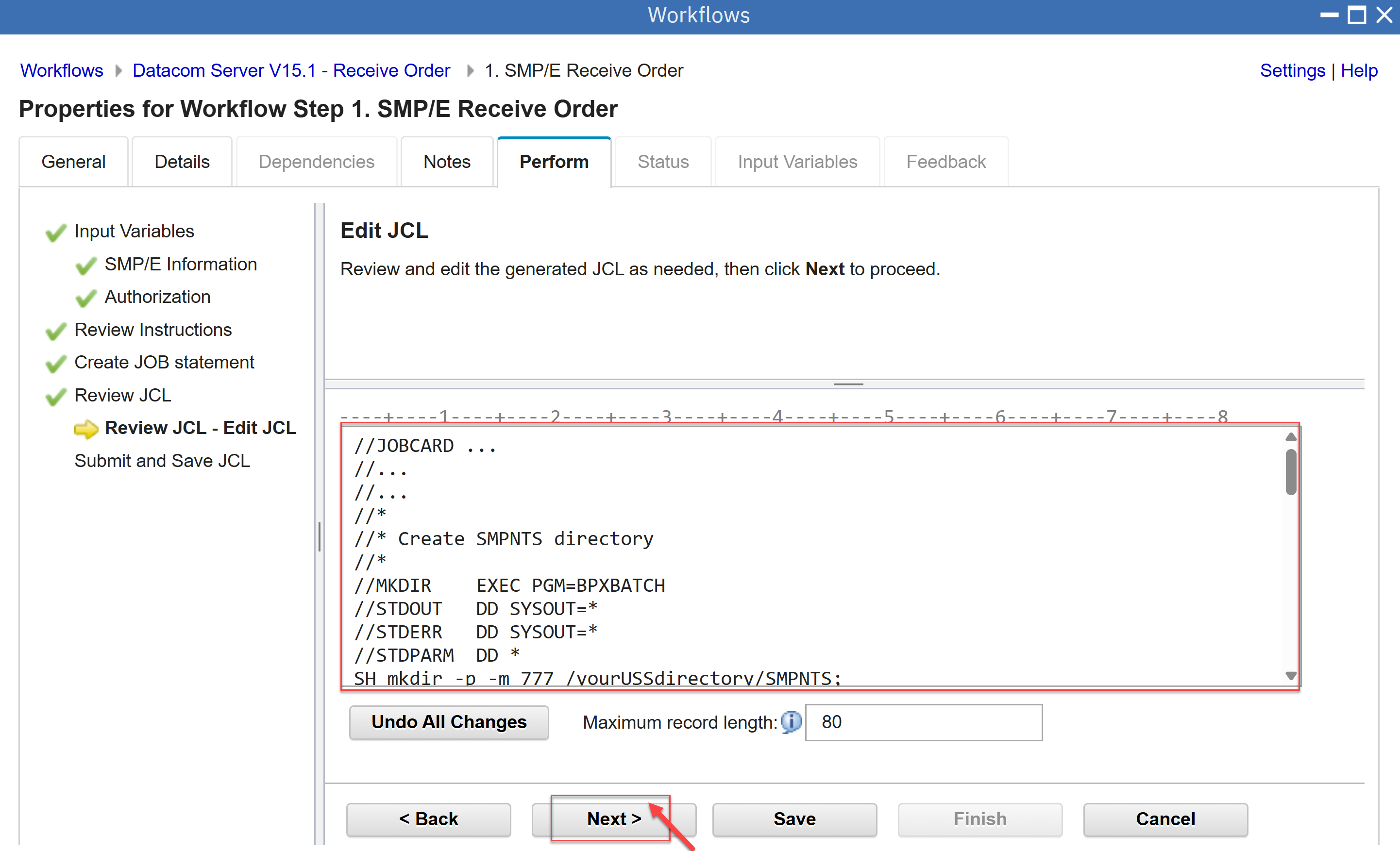Click the info icon beside Maximum record length
Viewport: 1400px width, 851px height.
(791, 722)
